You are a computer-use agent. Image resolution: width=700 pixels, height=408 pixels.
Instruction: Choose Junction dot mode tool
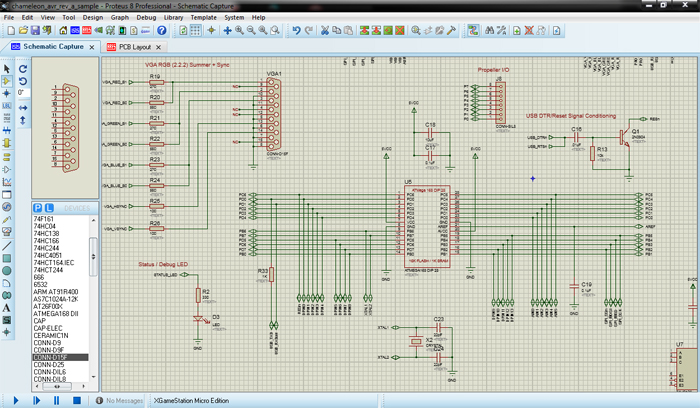pos(7,93)
